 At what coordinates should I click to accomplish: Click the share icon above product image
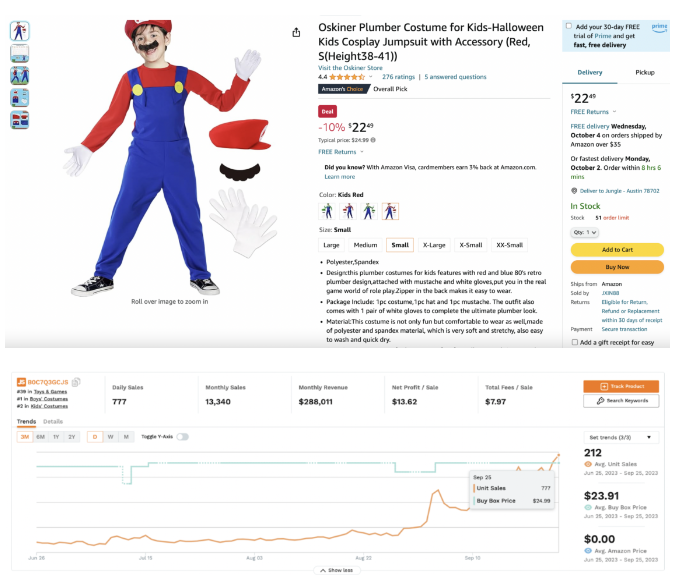[296, 32]
